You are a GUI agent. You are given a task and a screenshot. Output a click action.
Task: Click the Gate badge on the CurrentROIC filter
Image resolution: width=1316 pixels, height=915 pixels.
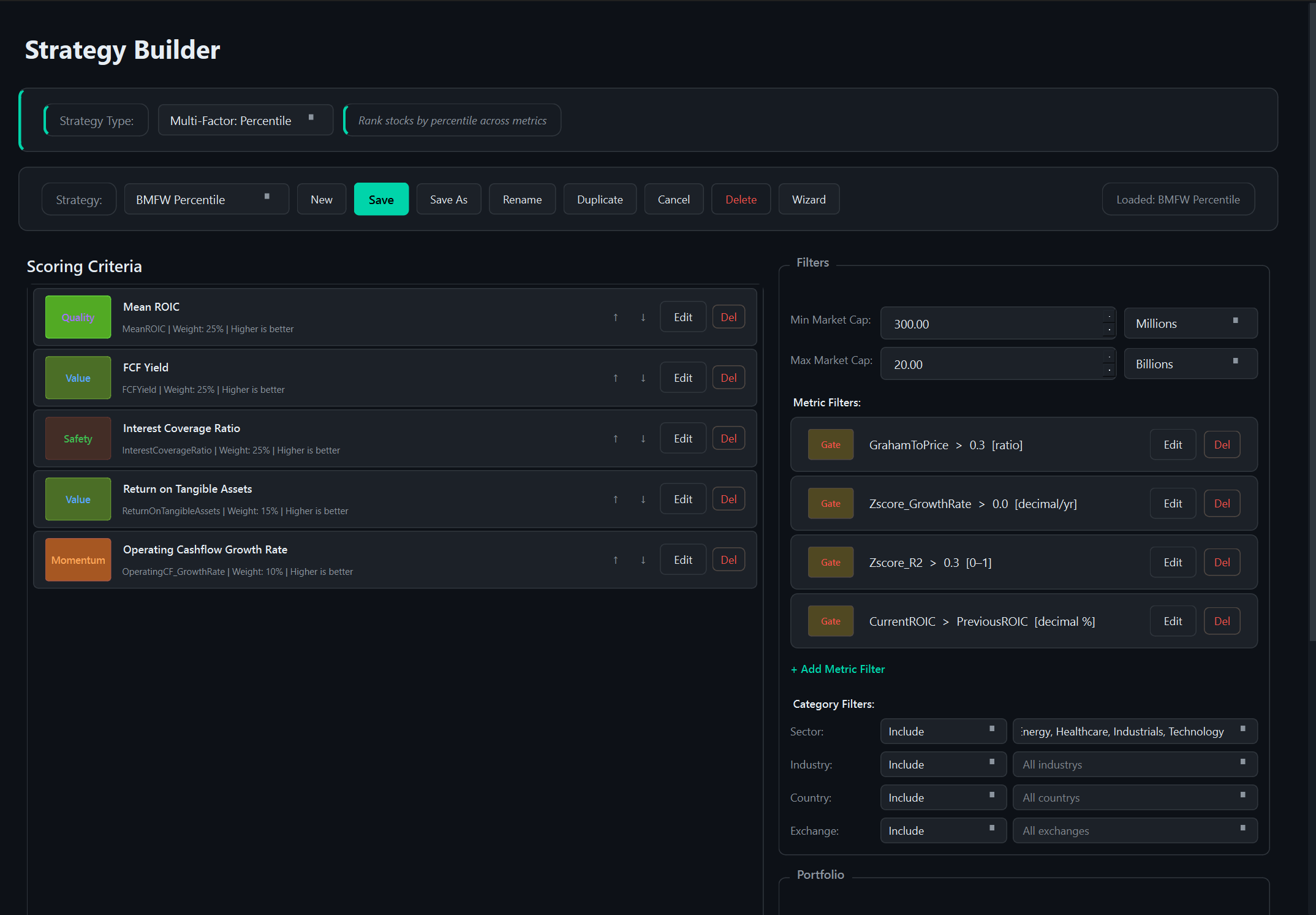coord(830,621)
